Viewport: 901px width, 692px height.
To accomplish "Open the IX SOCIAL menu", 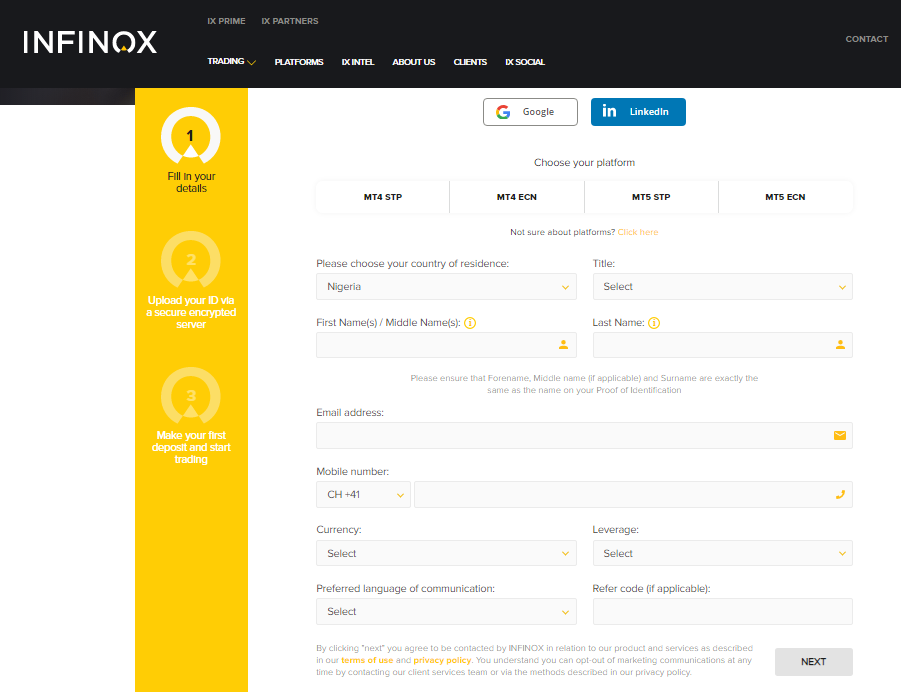I will point(525,62).
